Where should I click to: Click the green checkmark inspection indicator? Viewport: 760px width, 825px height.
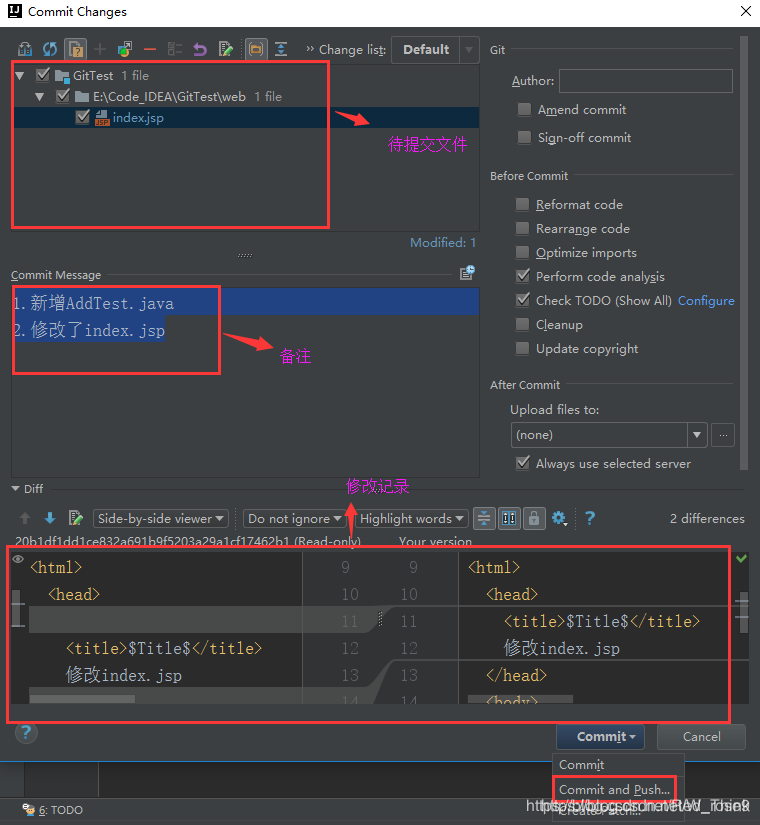742,558
